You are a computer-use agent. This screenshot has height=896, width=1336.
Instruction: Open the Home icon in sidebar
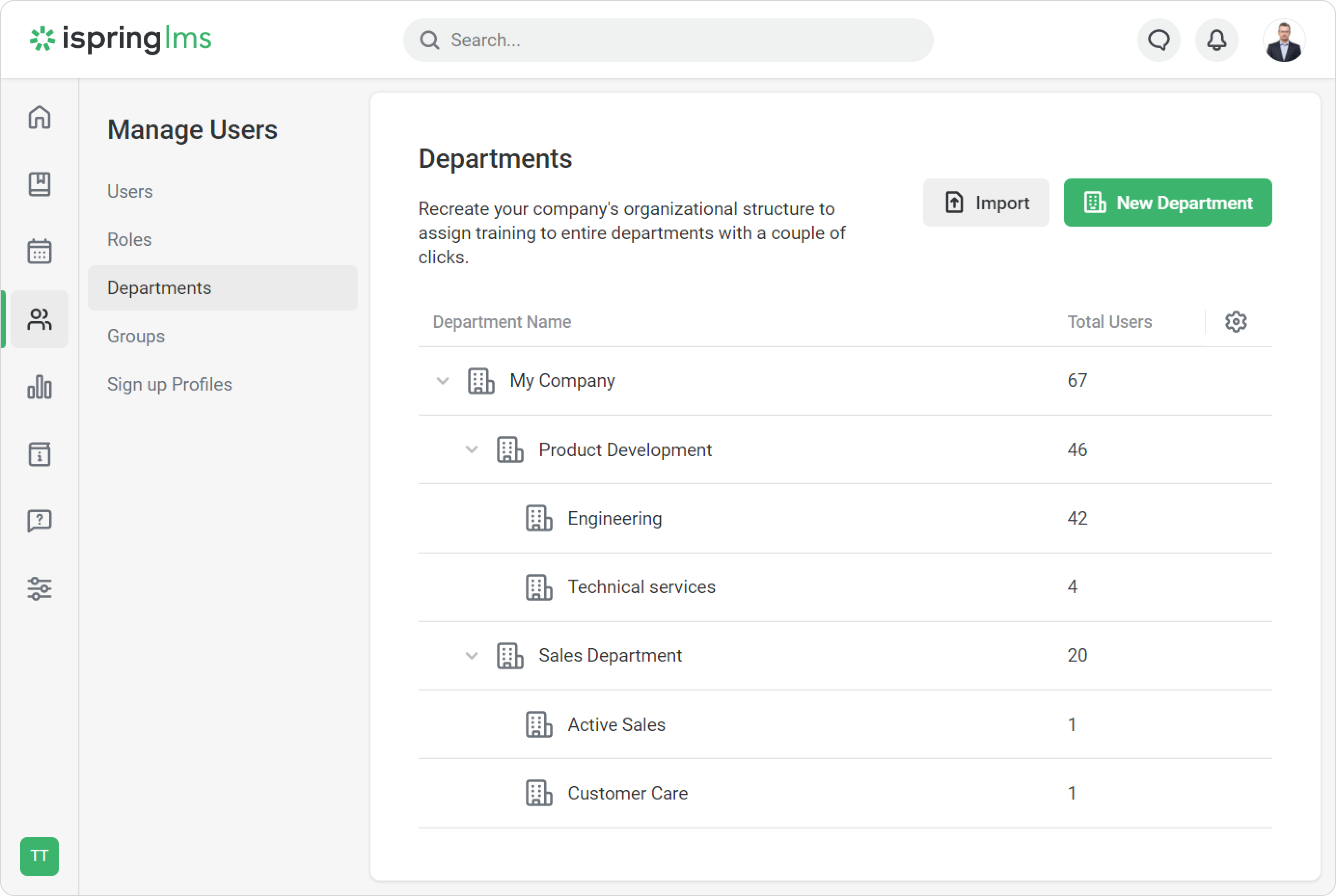pyautogui.click(x=40, y=118)
